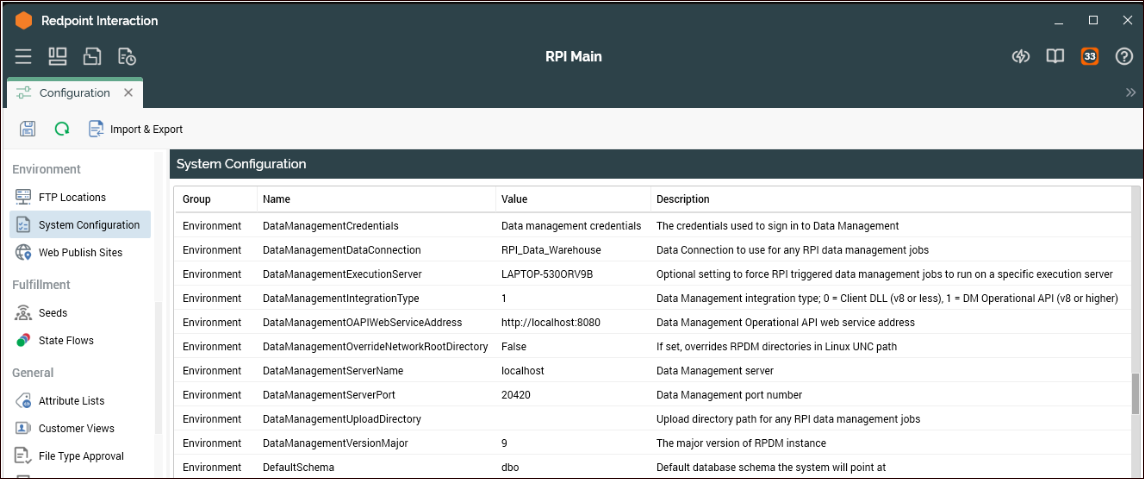This screenshot has width=1144, height=479.
Task: Select FTP Locations in the sidebar
Action: tap(72, 197)
